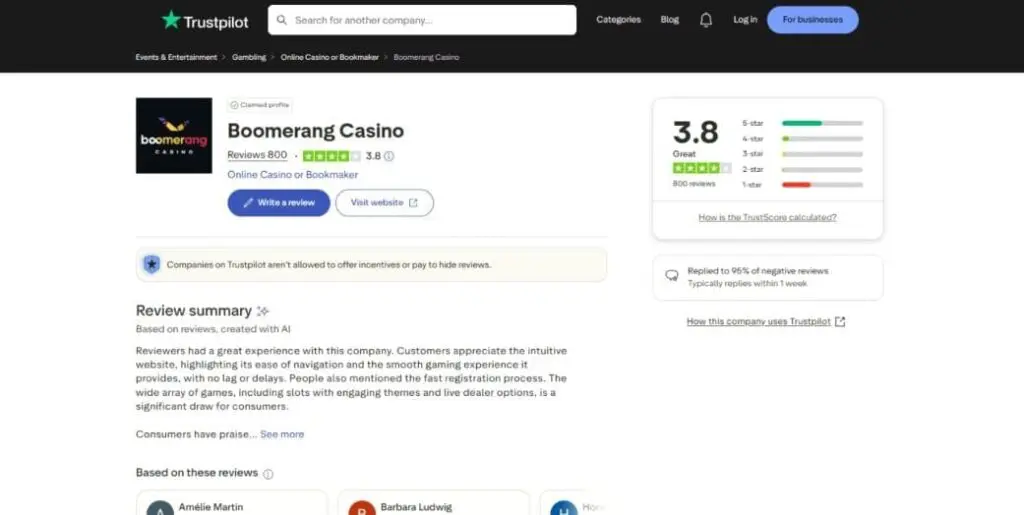The width and height of the screenshot is (1024, 515).
Task: Select the 1-star rating filter row
Action: [x=802, y=185]
